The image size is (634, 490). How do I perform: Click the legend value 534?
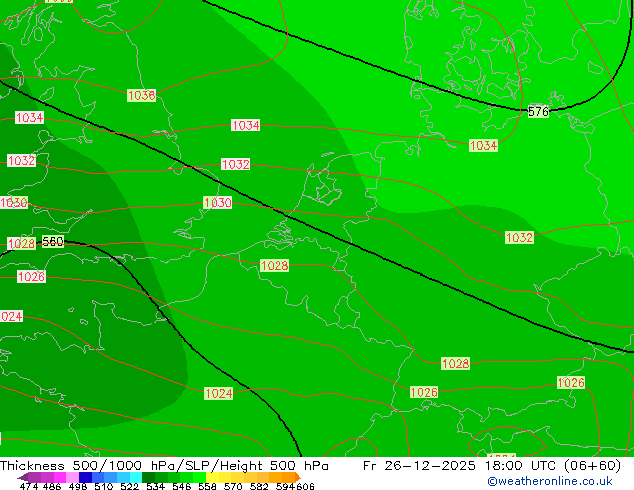coord(155,486)
